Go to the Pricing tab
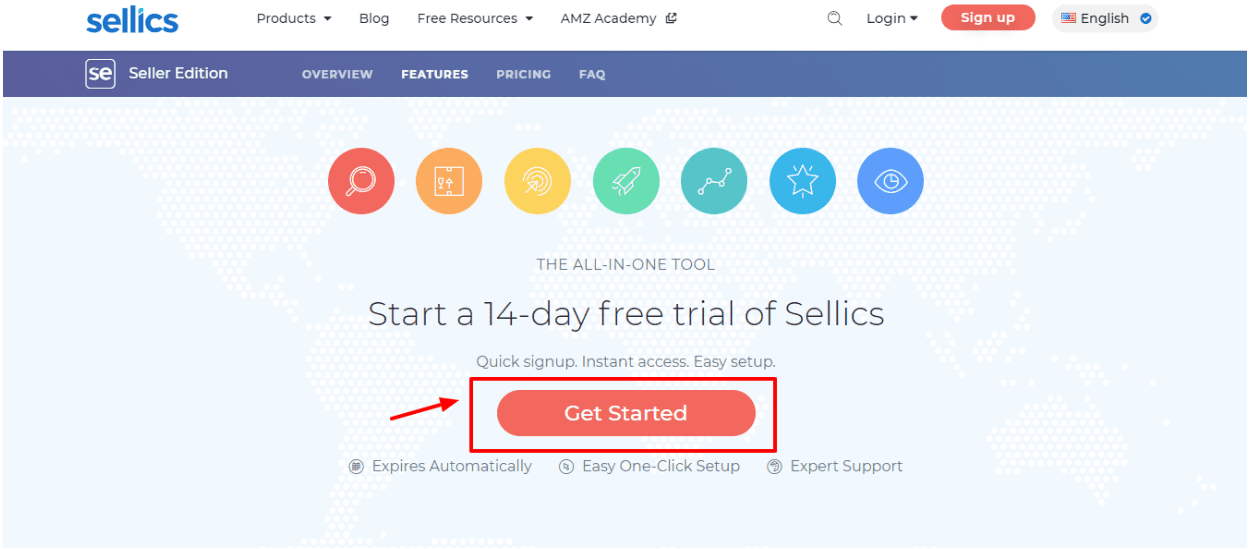The image size is (1249, 549). pos(523,74)
